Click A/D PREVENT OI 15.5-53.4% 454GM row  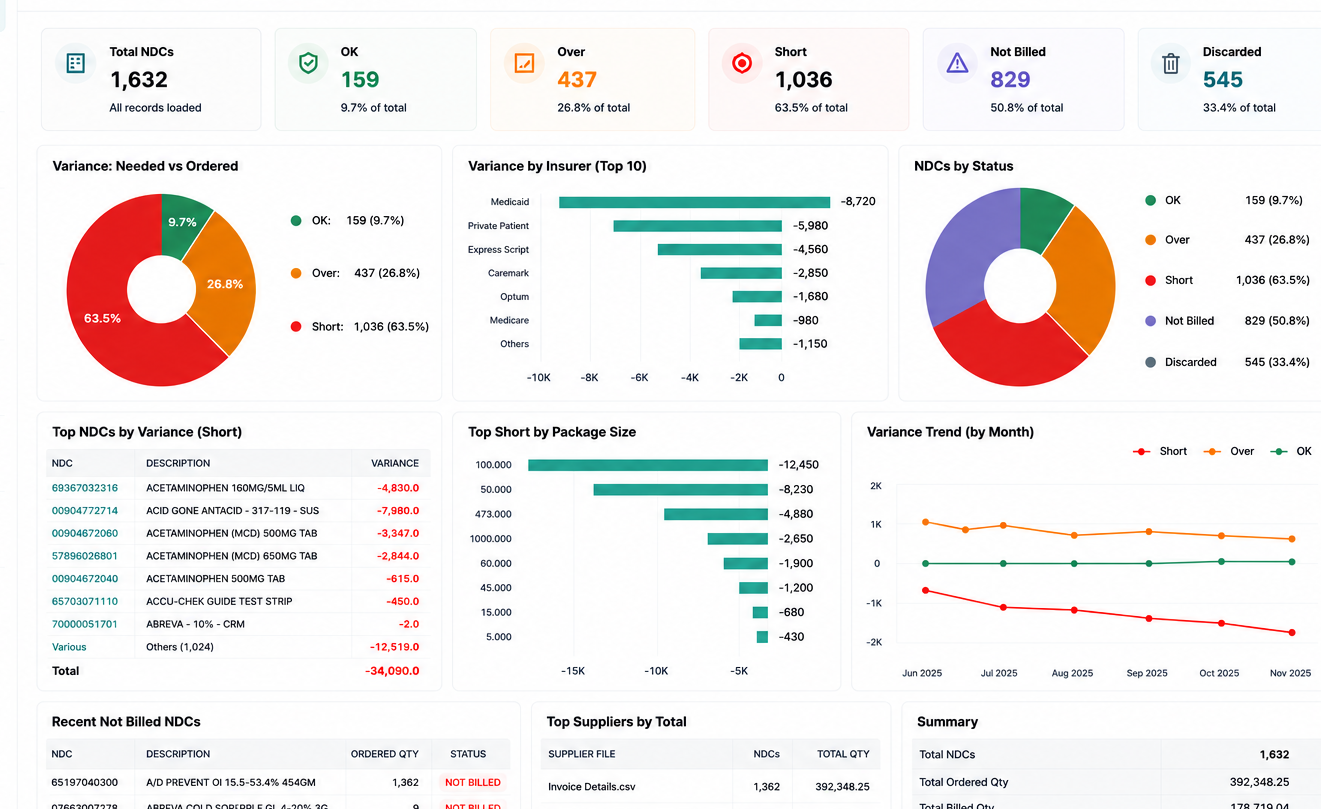[278, 782]
